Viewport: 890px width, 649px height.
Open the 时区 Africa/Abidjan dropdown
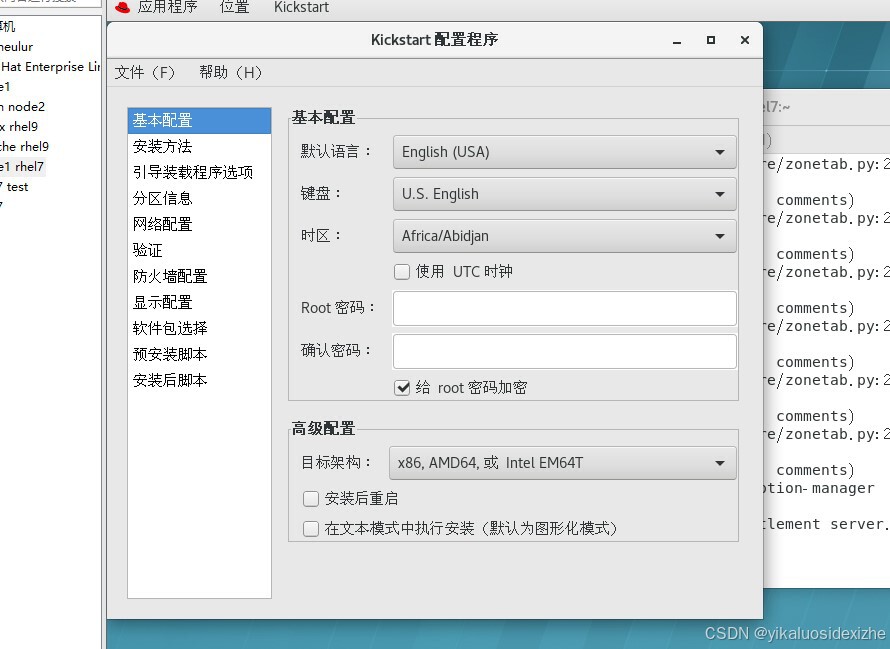point(564,236)
